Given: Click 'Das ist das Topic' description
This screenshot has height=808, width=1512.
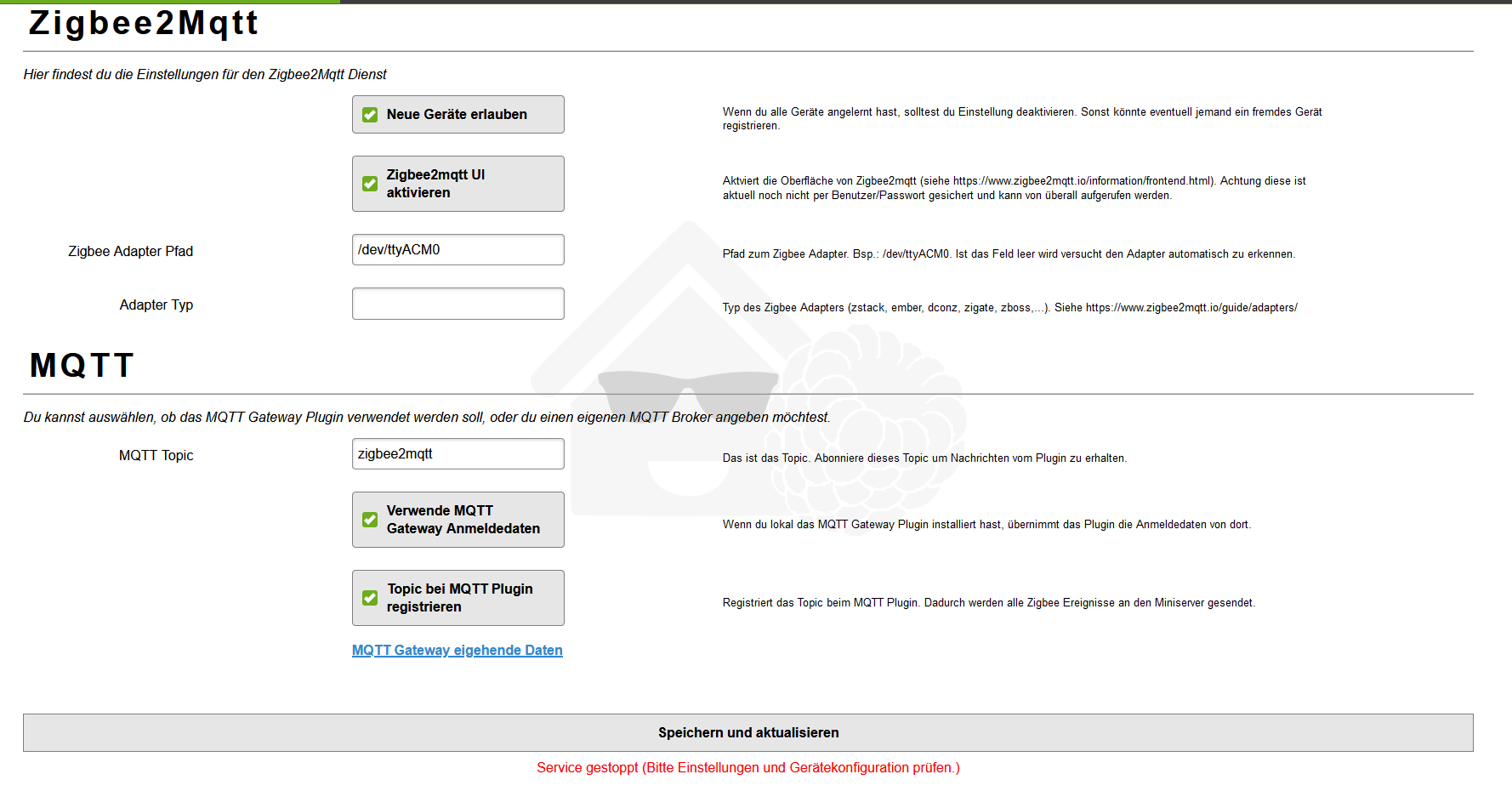Looking at the screenshot, I should (x=925, y=458).
